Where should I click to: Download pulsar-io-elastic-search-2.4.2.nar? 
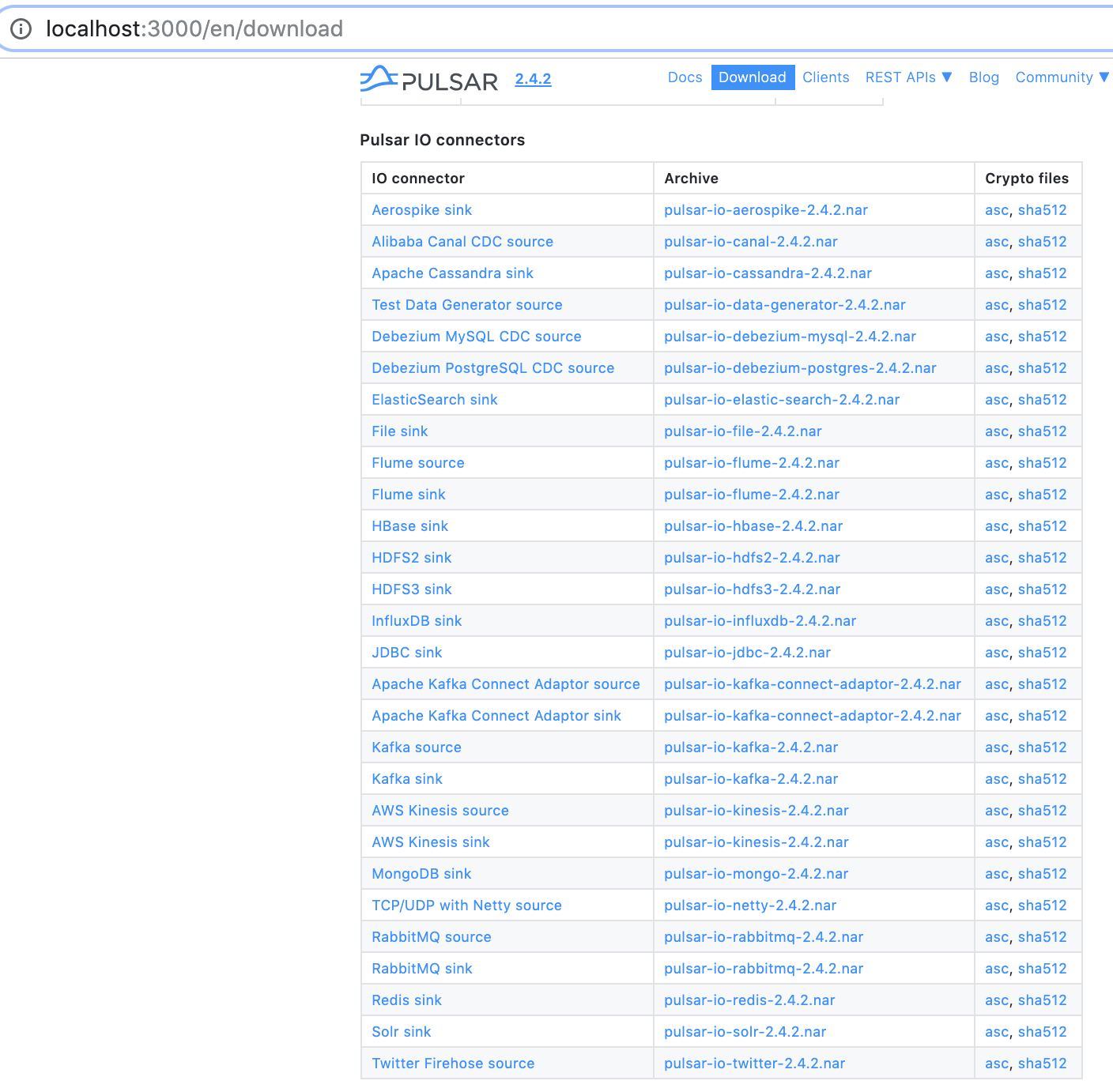pos(782,400)
